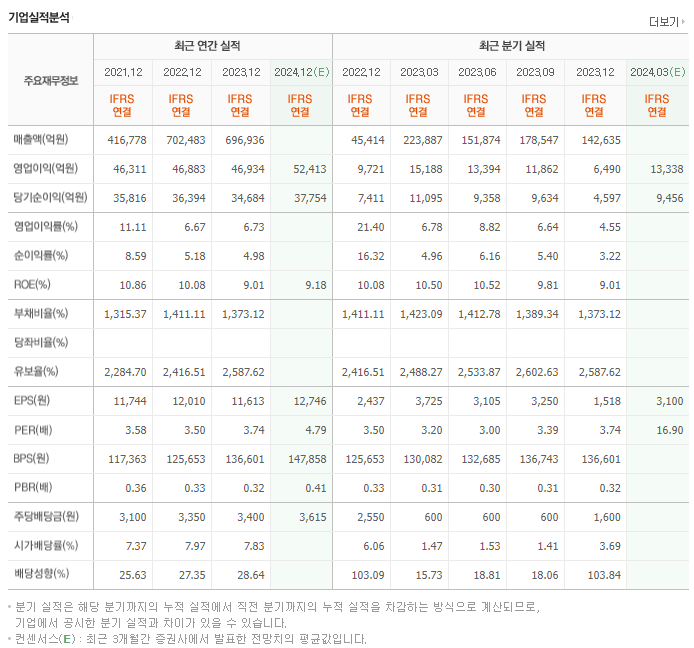Select the 유보율(%) row label
Screen dimensions: 694x648
[x=36, y=371]
